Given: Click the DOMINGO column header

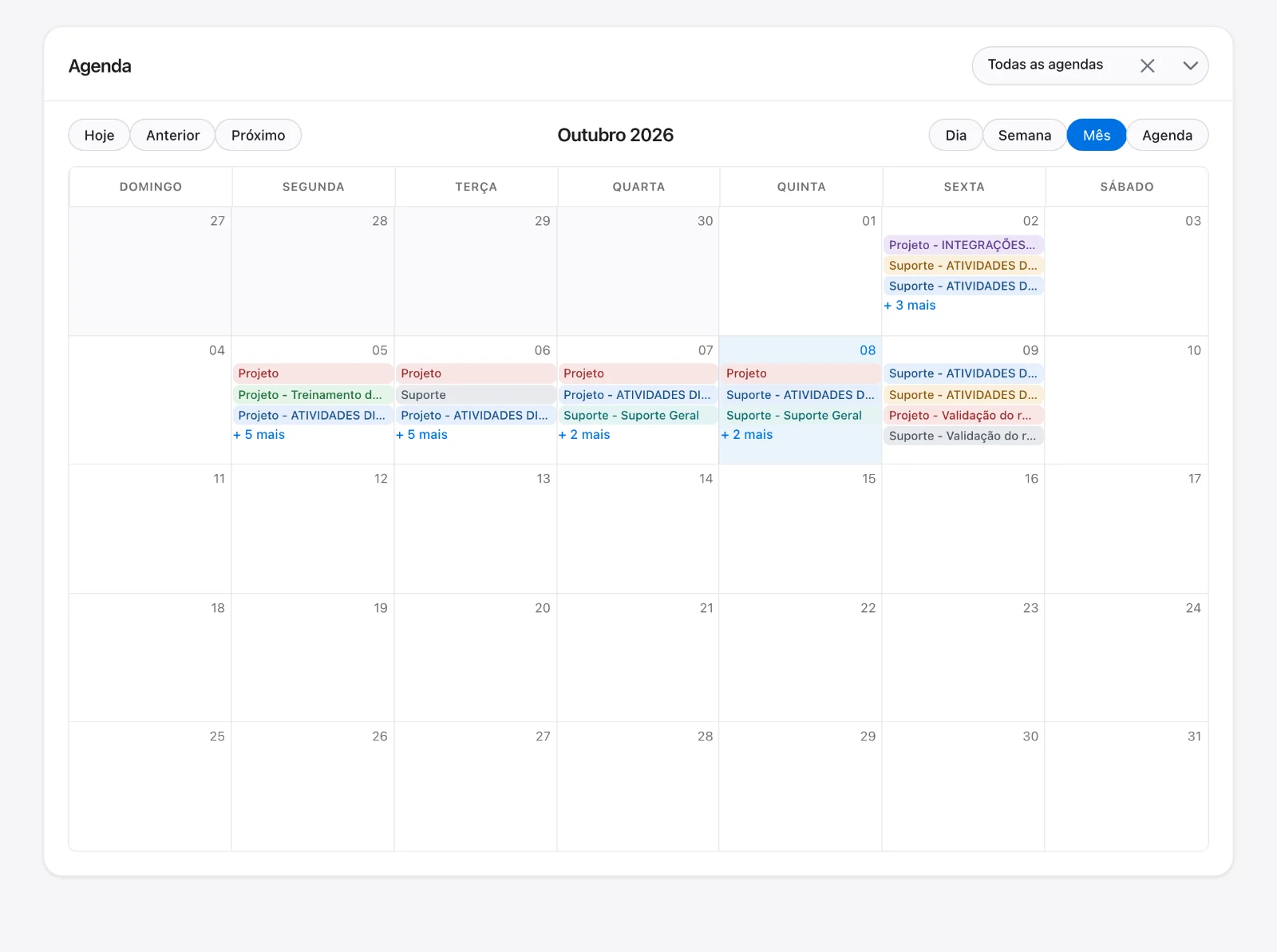Looking at the screenshot, I should [151, 187].
